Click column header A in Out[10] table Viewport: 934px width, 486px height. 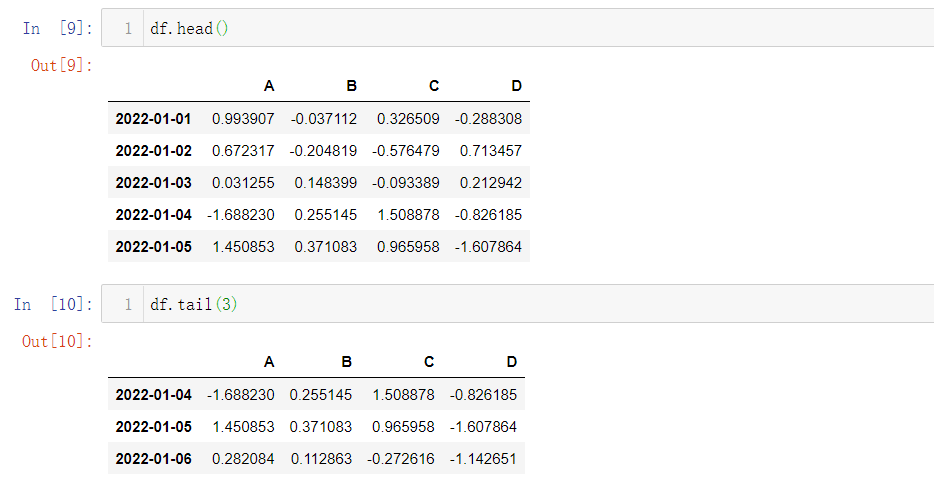point(269,362)
